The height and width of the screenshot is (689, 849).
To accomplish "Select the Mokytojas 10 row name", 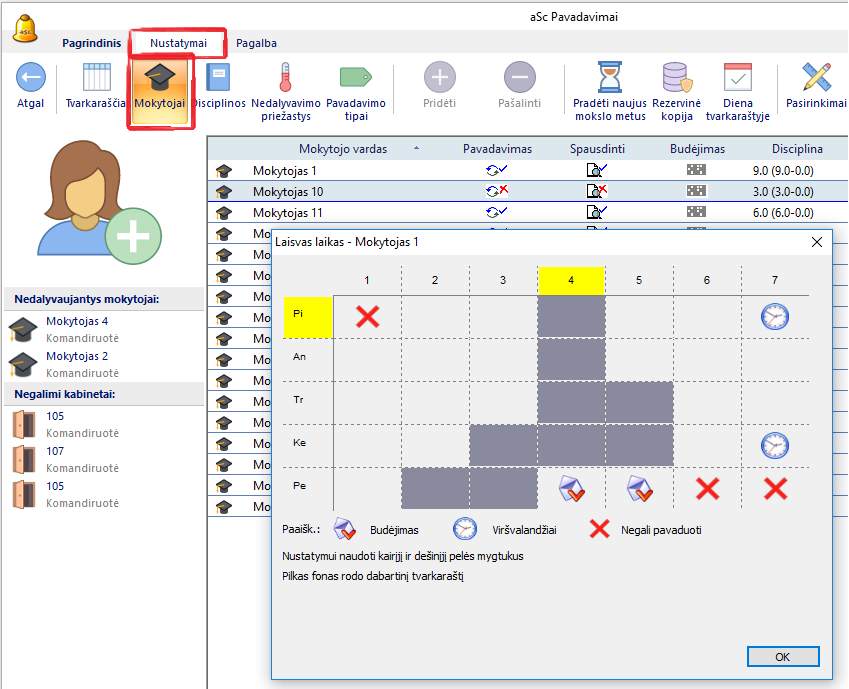I will click(288, 192).
